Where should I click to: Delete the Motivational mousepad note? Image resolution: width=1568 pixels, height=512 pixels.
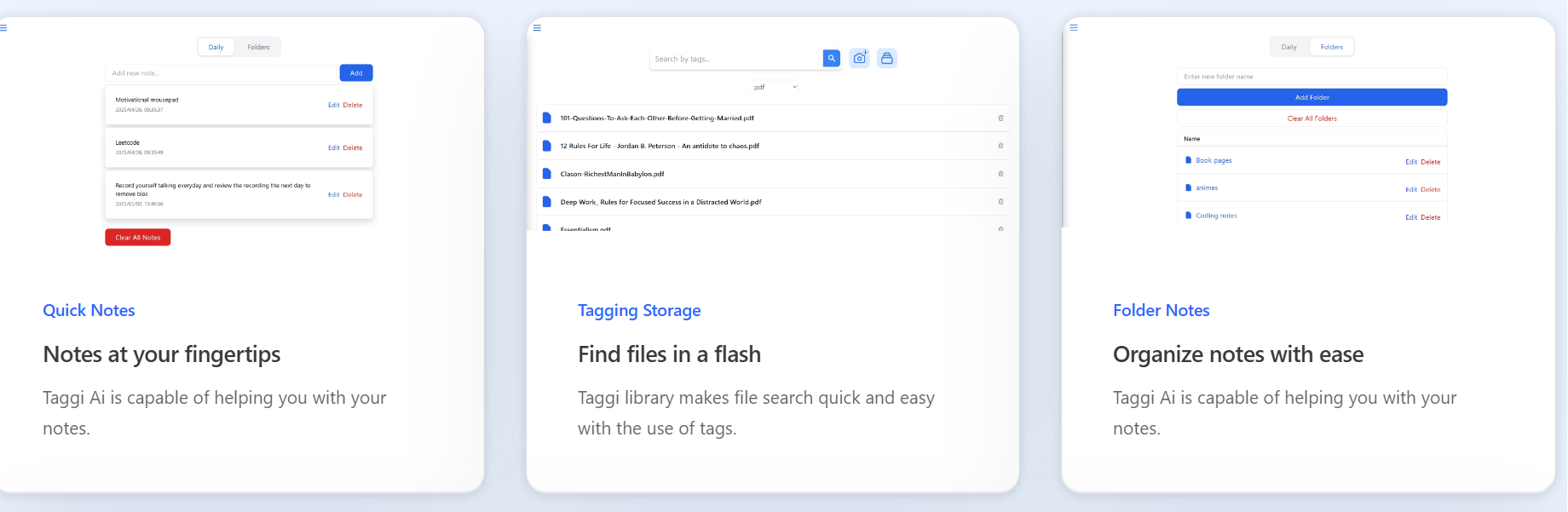coord(353,106)
